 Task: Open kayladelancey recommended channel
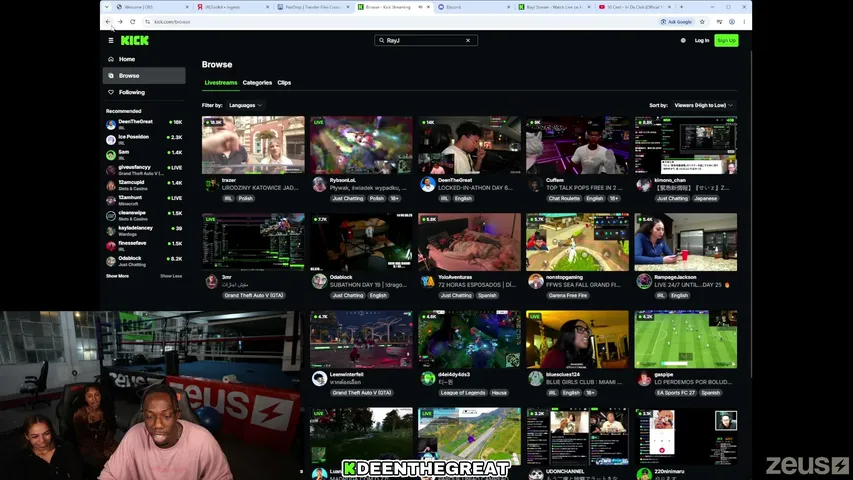(x=144, y=231)
